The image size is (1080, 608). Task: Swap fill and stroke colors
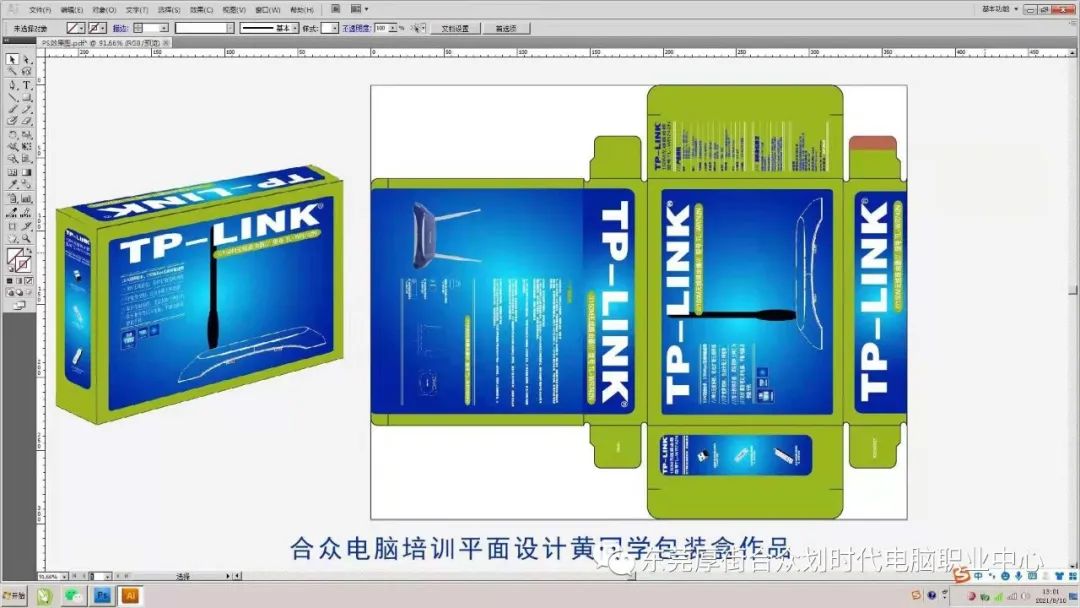tap(29, 251)
